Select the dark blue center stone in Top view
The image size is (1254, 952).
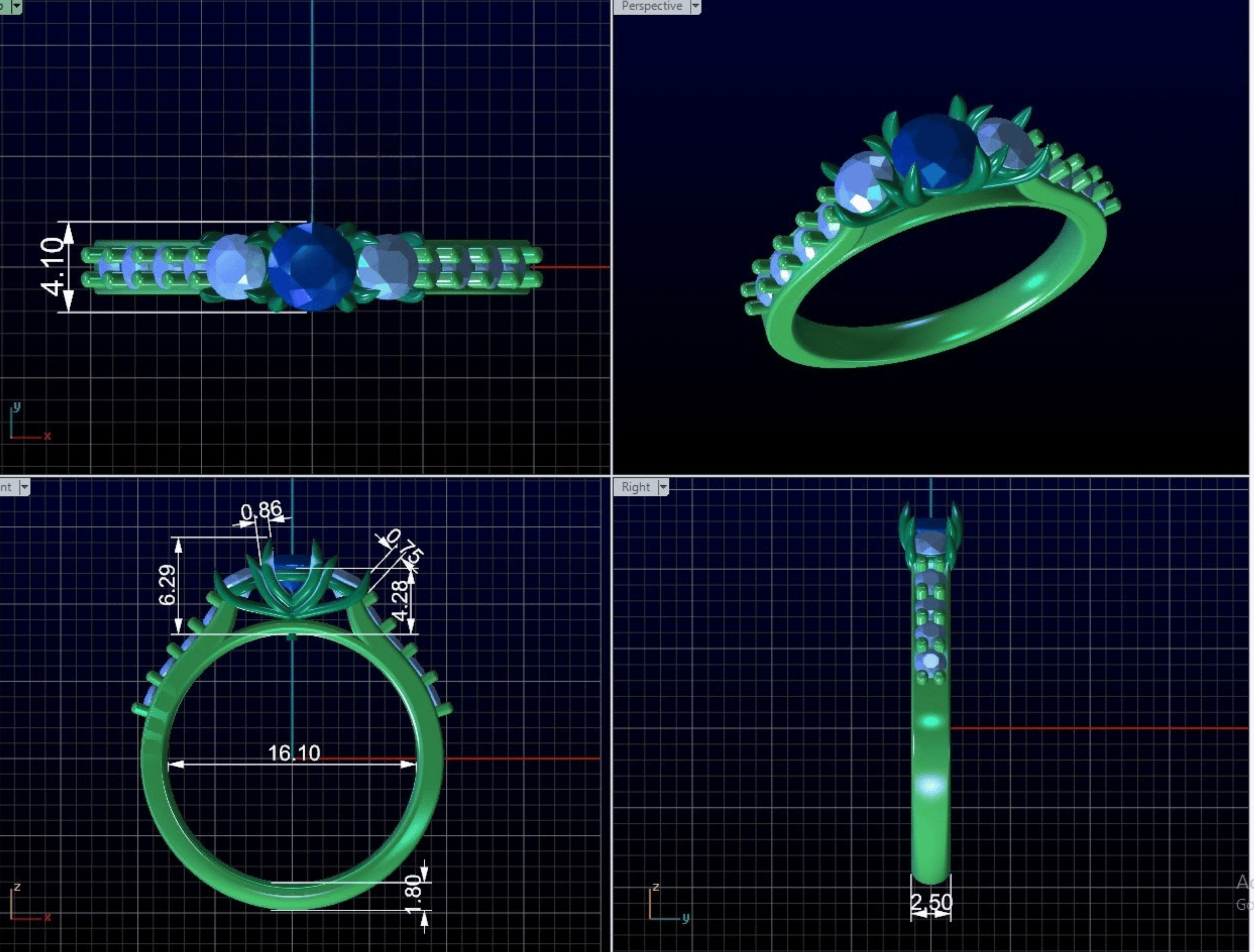click(311, 267)
